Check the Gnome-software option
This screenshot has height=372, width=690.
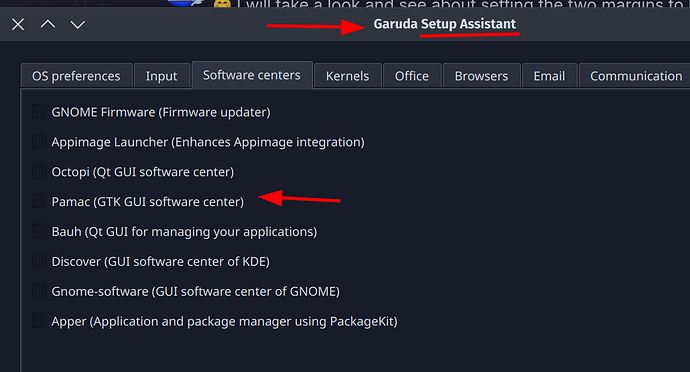pyautogui.click(x=39, y=291)
